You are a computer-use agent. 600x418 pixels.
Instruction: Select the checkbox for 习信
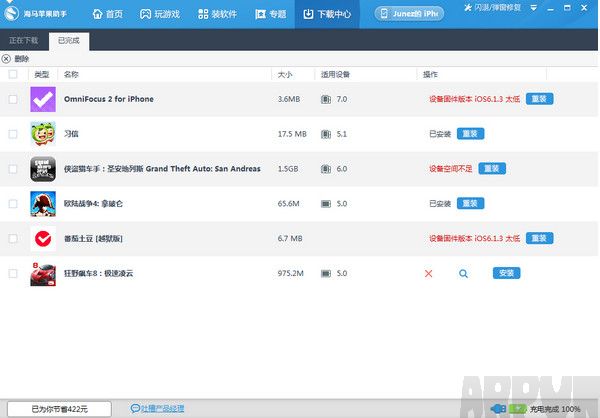(13, 134)
